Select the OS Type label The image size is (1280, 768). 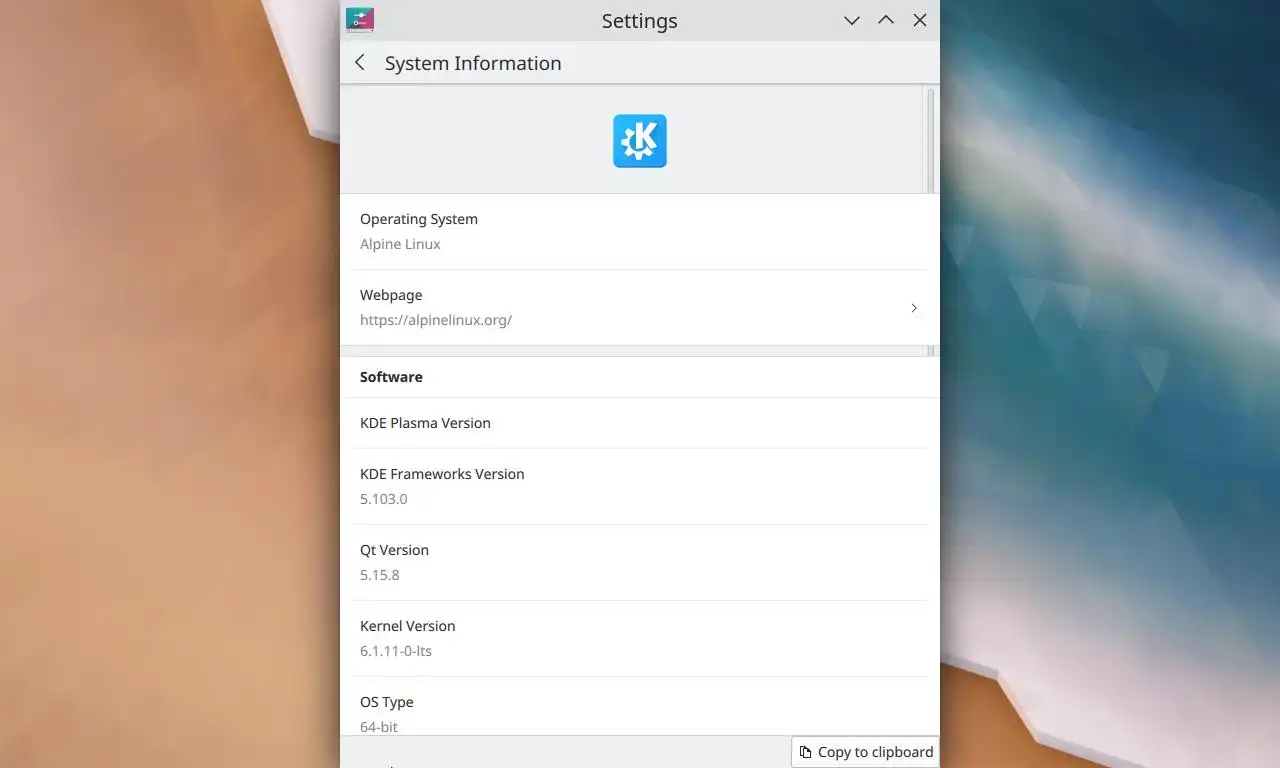(x=387, y=702)
